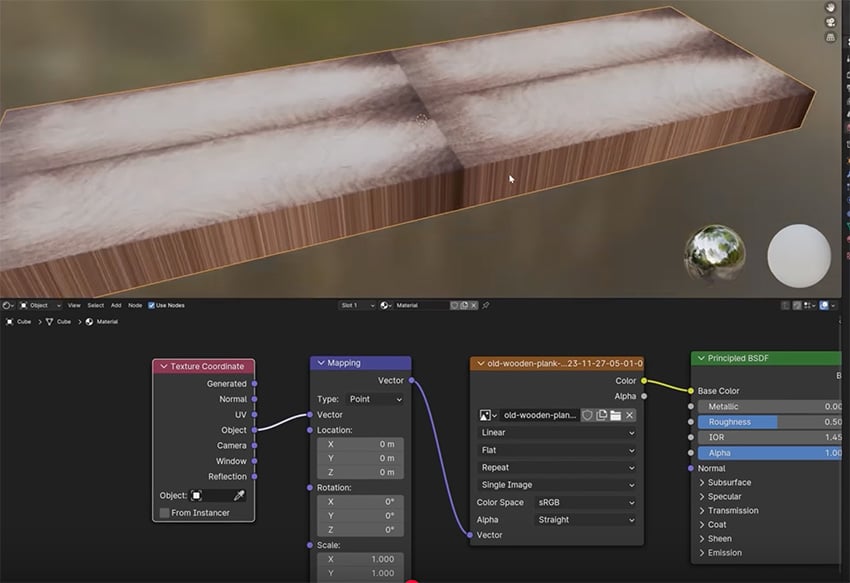Collapse the Mapping node header
This screenshot has width=850, height=583.
(321, 362)
